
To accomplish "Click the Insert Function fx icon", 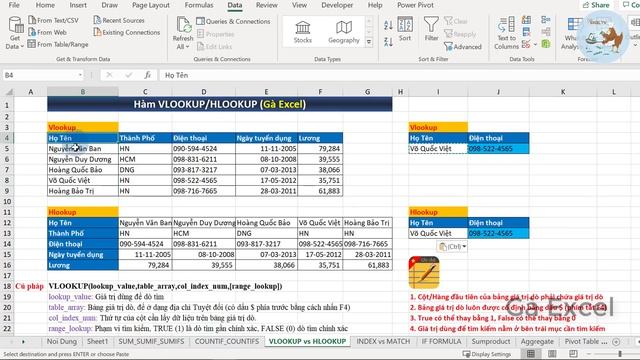I will coord(147,75).
